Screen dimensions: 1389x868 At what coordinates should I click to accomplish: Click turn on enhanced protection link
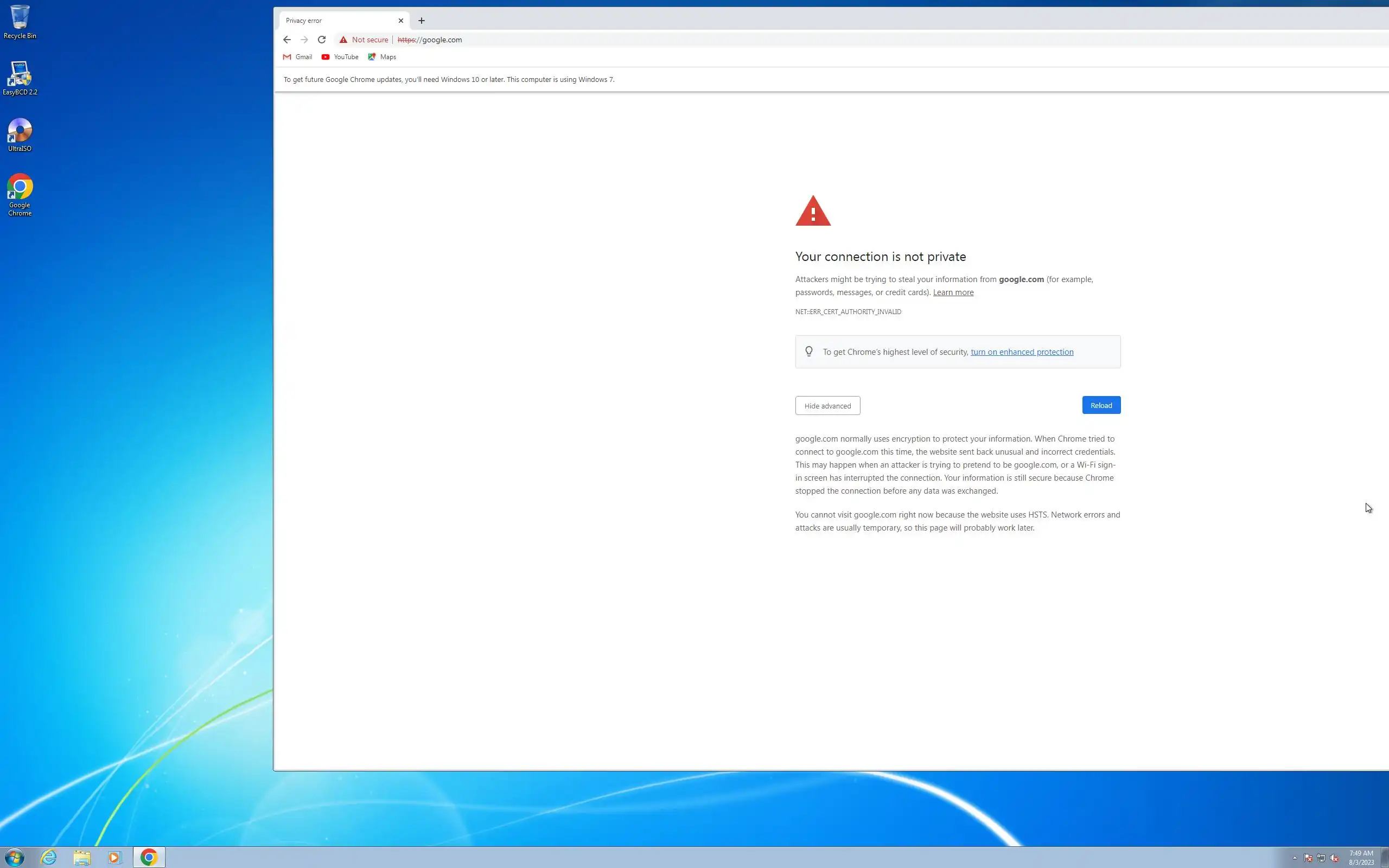[1022, 352]
